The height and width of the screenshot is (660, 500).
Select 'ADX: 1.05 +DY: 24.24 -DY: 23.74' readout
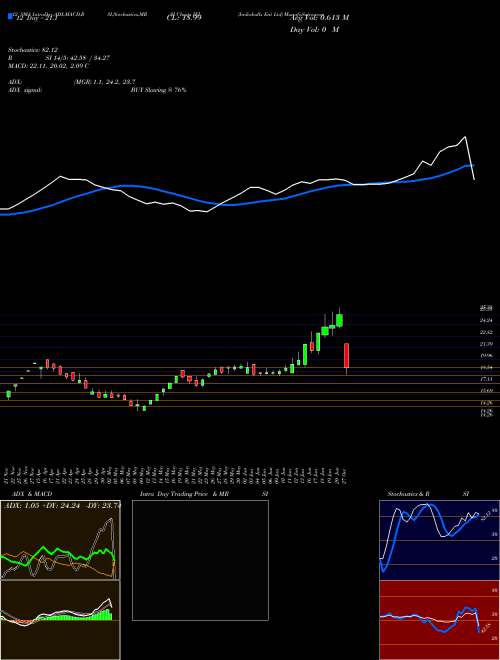(x=62, y=506)
